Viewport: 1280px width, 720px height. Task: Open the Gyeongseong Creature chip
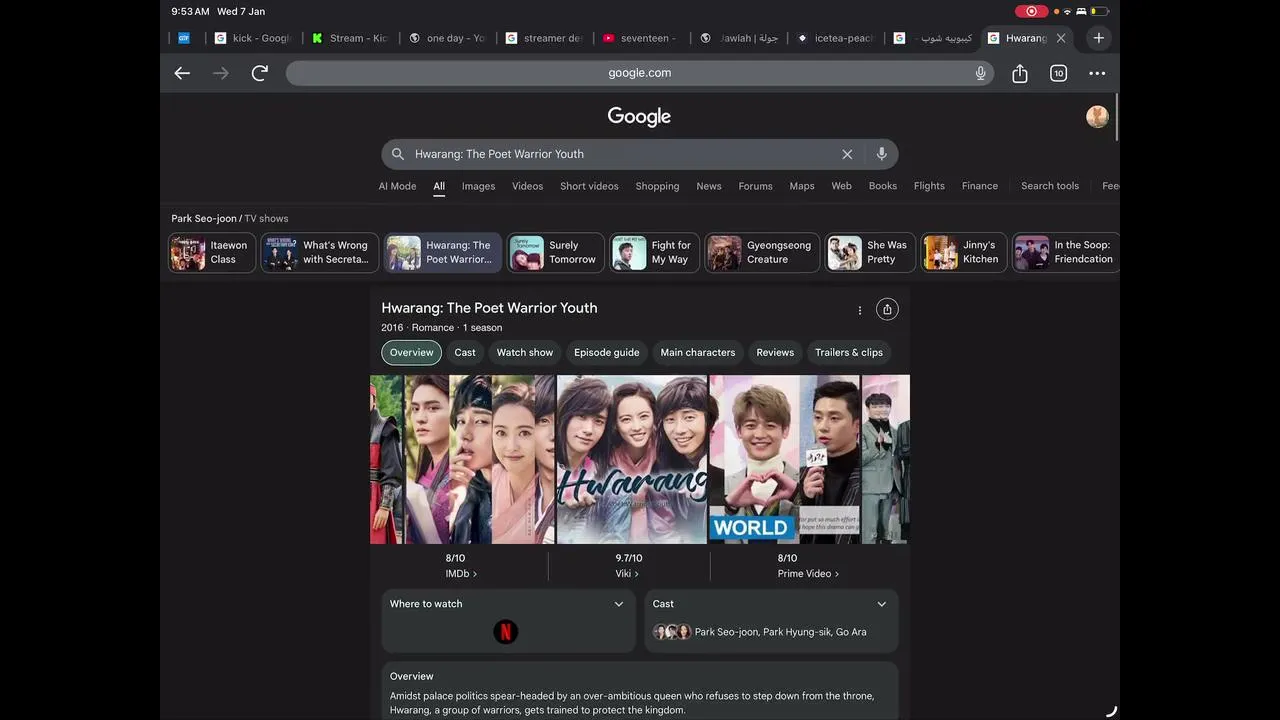coord(762,253)
